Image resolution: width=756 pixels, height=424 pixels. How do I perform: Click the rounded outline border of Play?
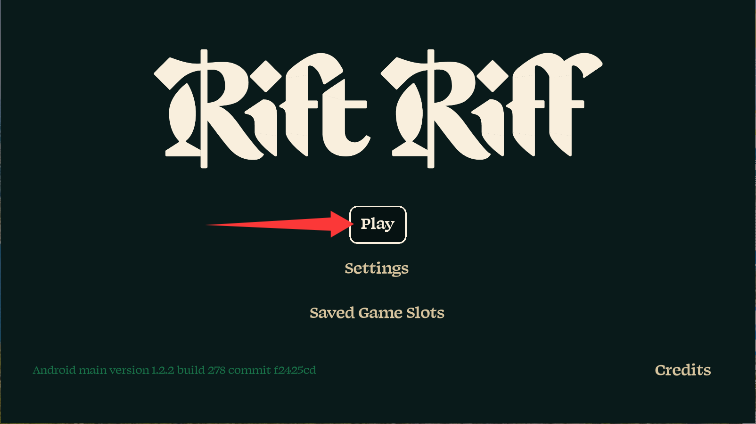tap(378, 207)
